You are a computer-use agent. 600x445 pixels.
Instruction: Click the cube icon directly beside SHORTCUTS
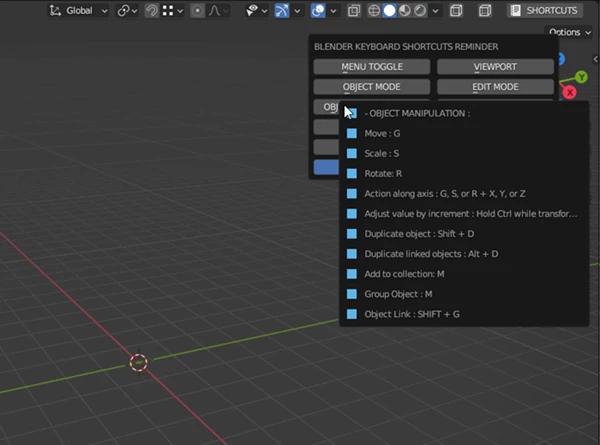pyautogui.click(x=485, y=10)
